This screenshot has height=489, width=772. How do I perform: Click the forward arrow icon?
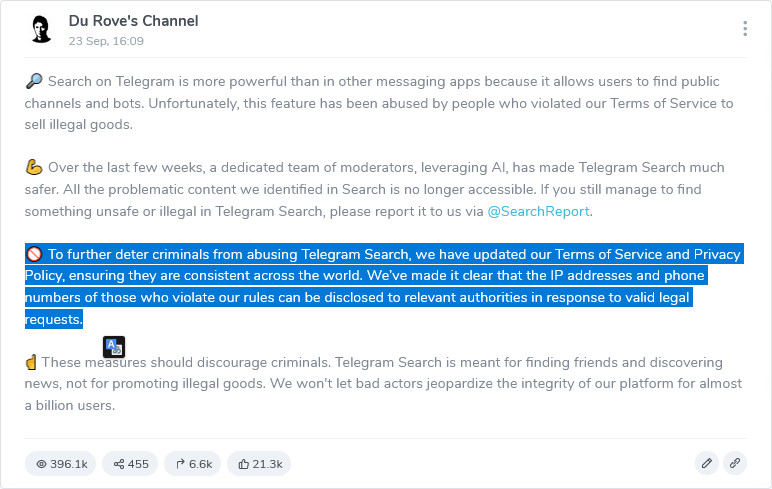(x=180, y=463)
